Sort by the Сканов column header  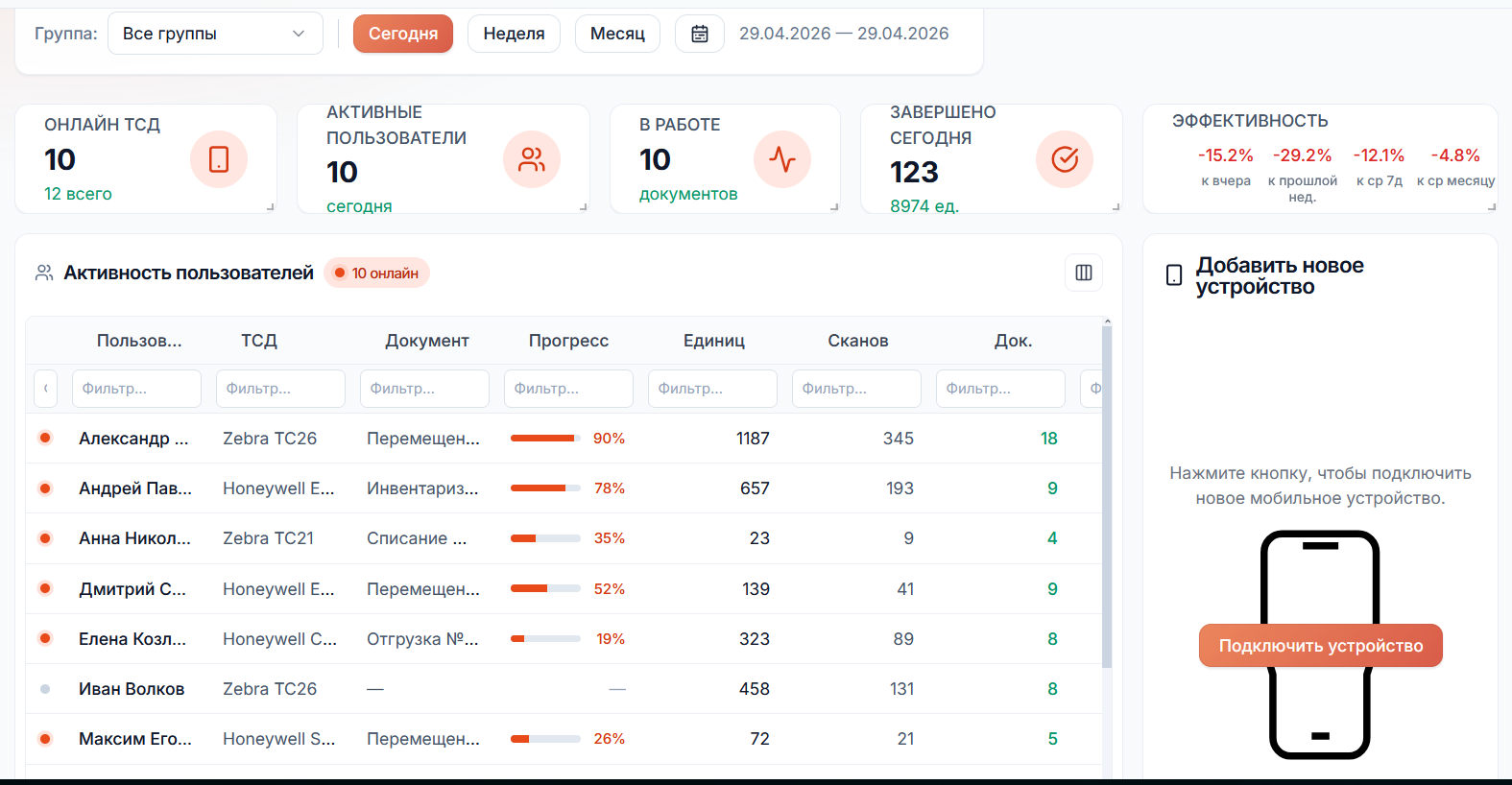click(x=858, y=341)
